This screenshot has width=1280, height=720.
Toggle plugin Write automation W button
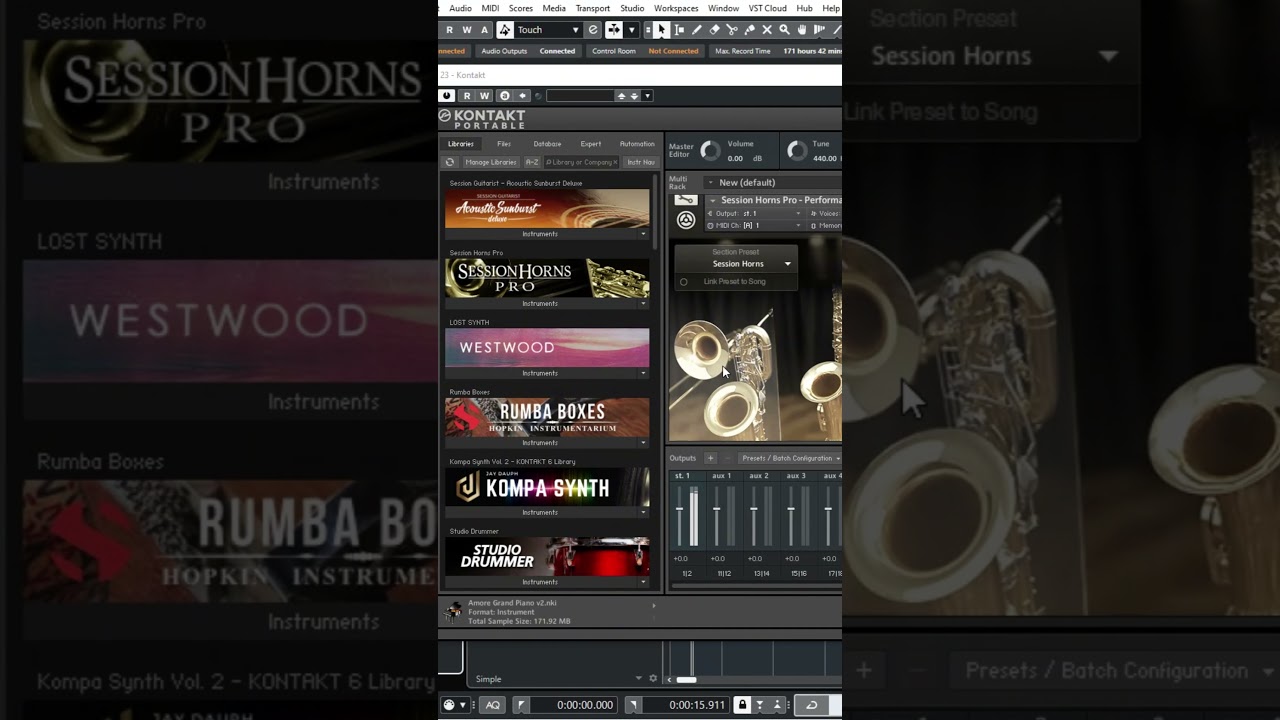click(485, 96)
